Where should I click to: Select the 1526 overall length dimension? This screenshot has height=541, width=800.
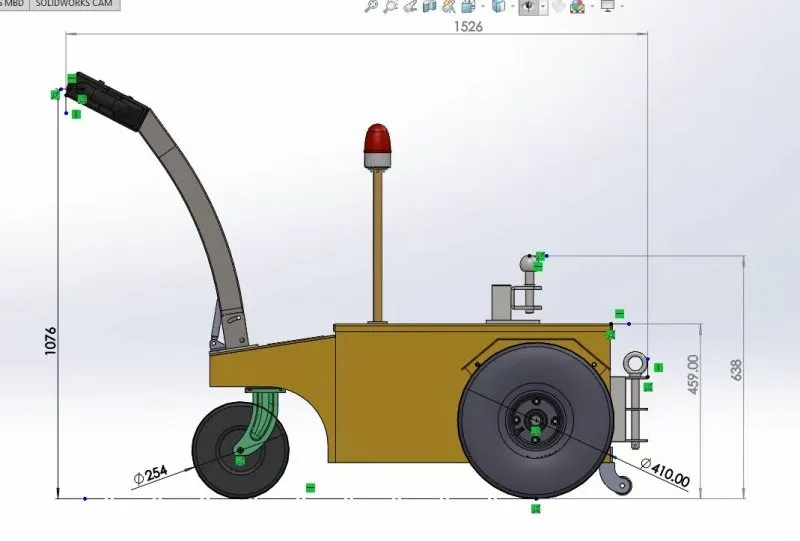pyautogui.click(x=469, y=27)
